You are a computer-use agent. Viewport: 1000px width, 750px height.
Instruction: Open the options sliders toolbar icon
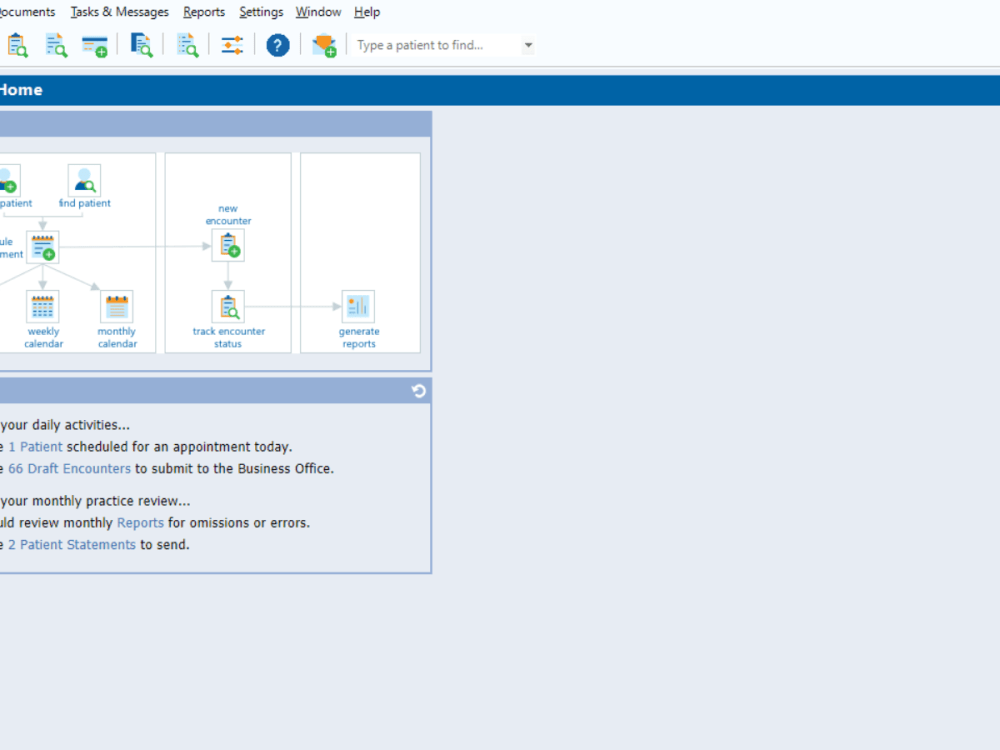click(x=232, y=45)
